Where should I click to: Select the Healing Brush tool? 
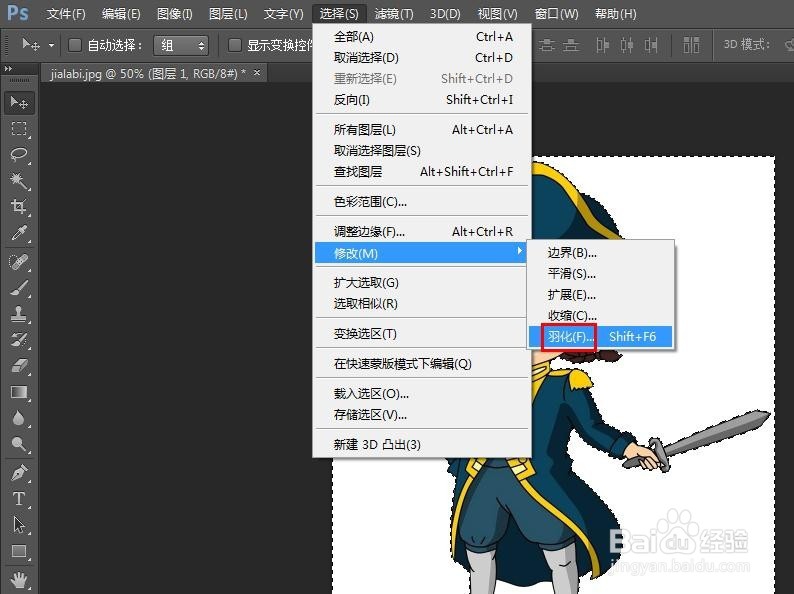click(19, 262)
